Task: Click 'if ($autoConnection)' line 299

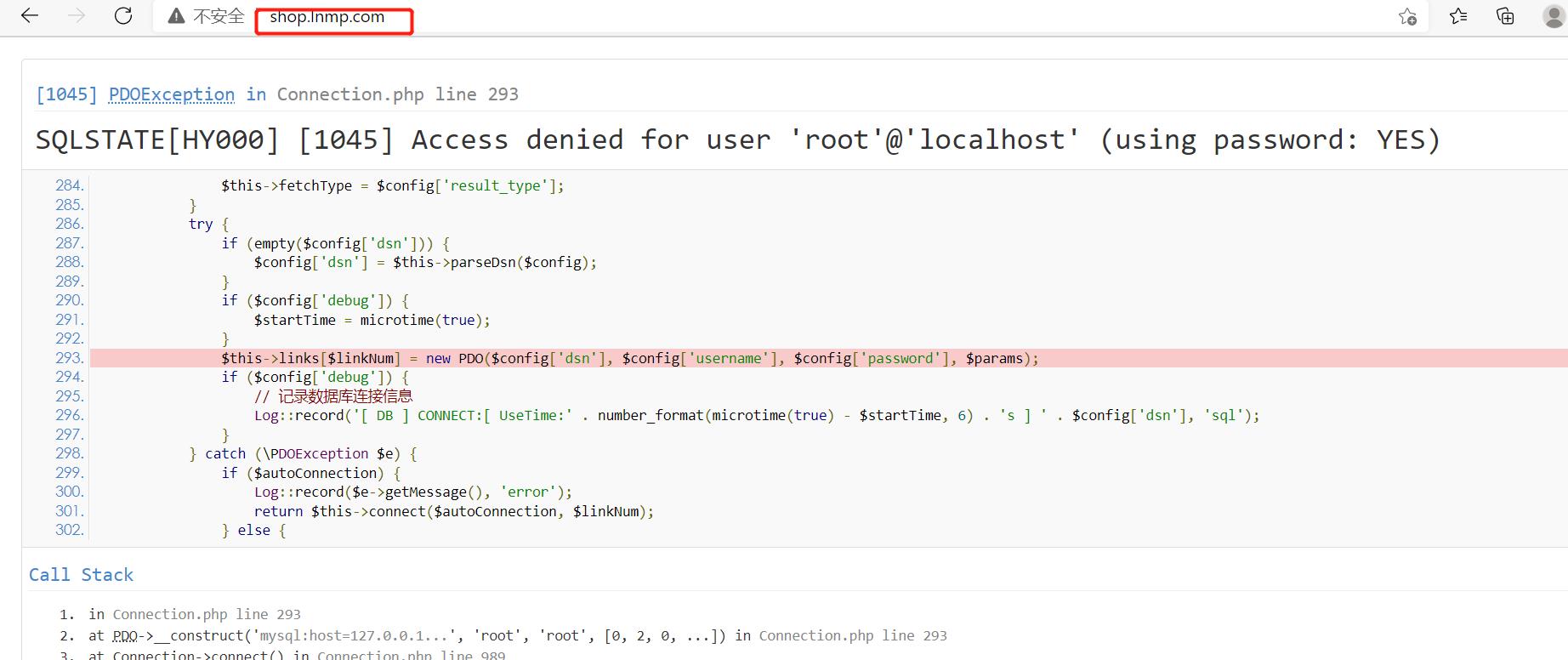Action: 311,473
